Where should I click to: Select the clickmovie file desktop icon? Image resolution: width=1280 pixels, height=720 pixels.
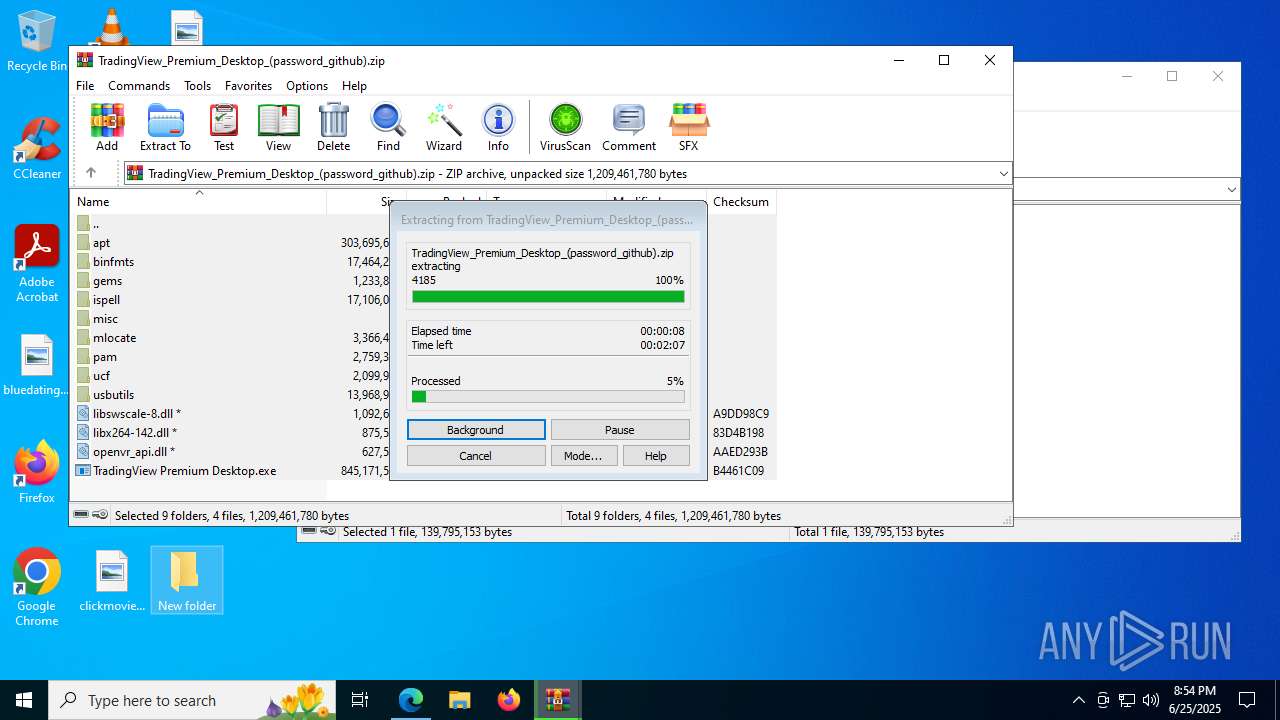point(112,580)
